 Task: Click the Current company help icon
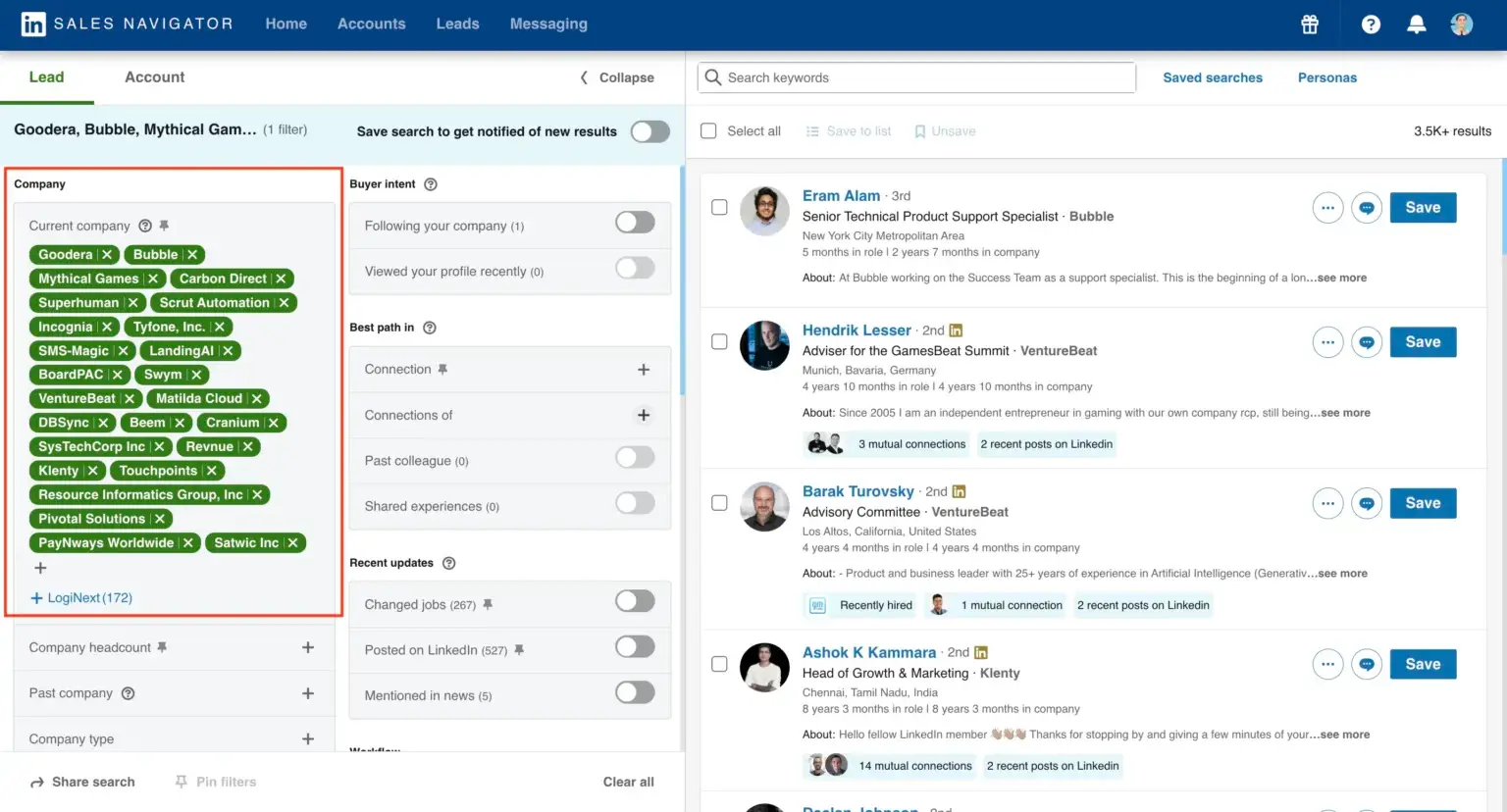(145, 226)
